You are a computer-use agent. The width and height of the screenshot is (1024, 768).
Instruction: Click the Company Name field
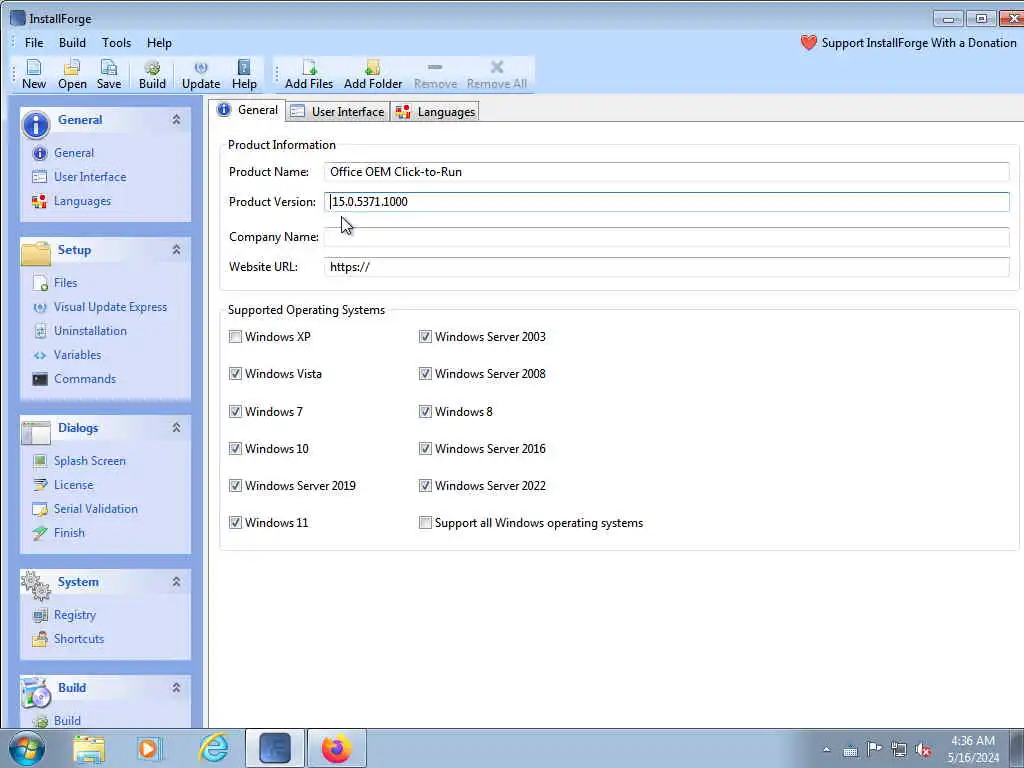(667, 237)
